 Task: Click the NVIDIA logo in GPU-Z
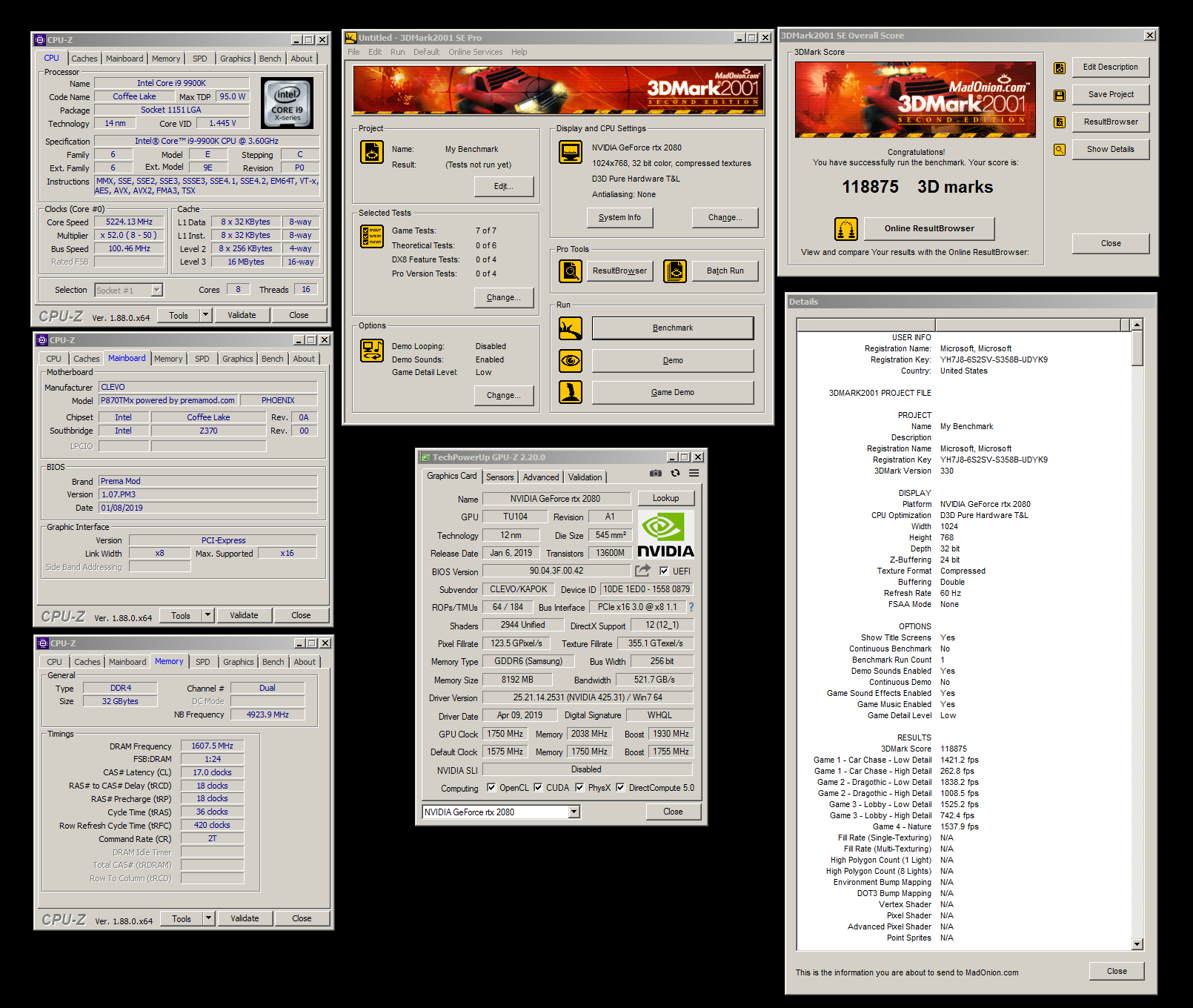[x=666, y=535]
